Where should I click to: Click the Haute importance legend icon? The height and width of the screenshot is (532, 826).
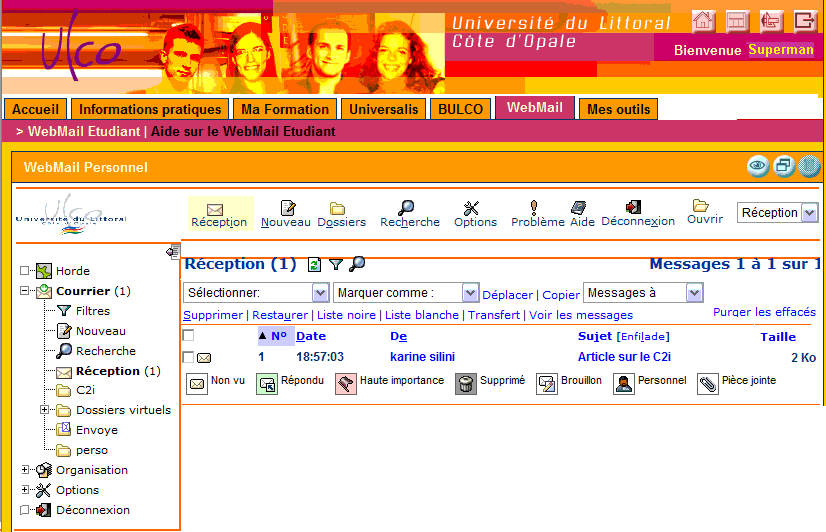pos(346,384)
